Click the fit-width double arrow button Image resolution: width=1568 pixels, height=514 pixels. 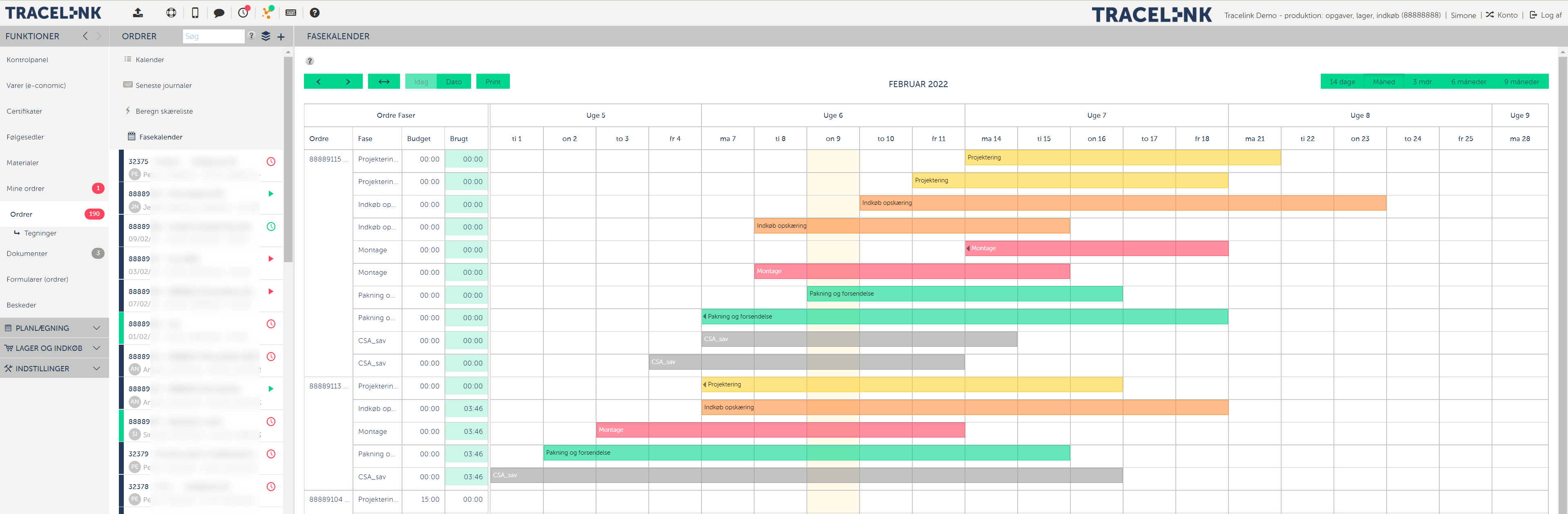tap(384, 82)
